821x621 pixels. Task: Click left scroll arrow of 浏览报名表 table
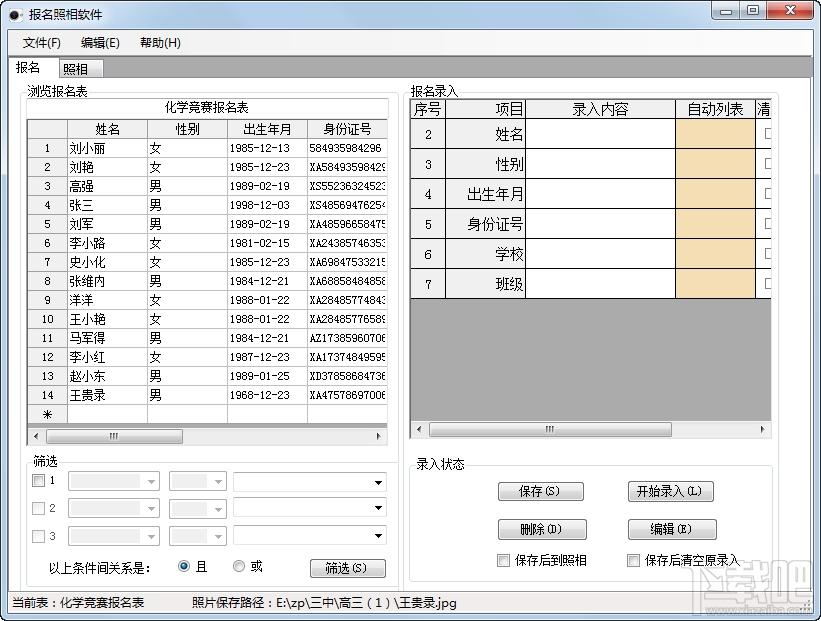pos(37,437)
